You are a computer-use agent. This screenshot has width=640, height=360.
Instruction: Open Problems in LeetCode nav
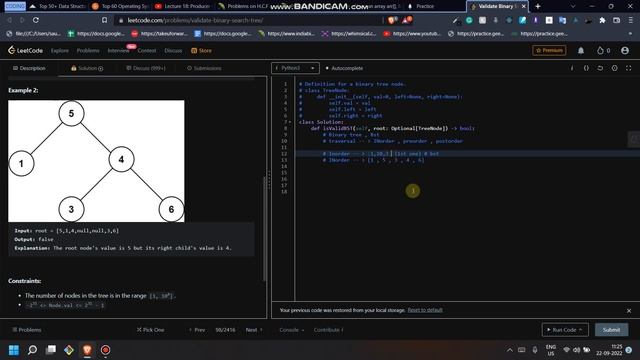pyautogui.click(x=88, y=51)
